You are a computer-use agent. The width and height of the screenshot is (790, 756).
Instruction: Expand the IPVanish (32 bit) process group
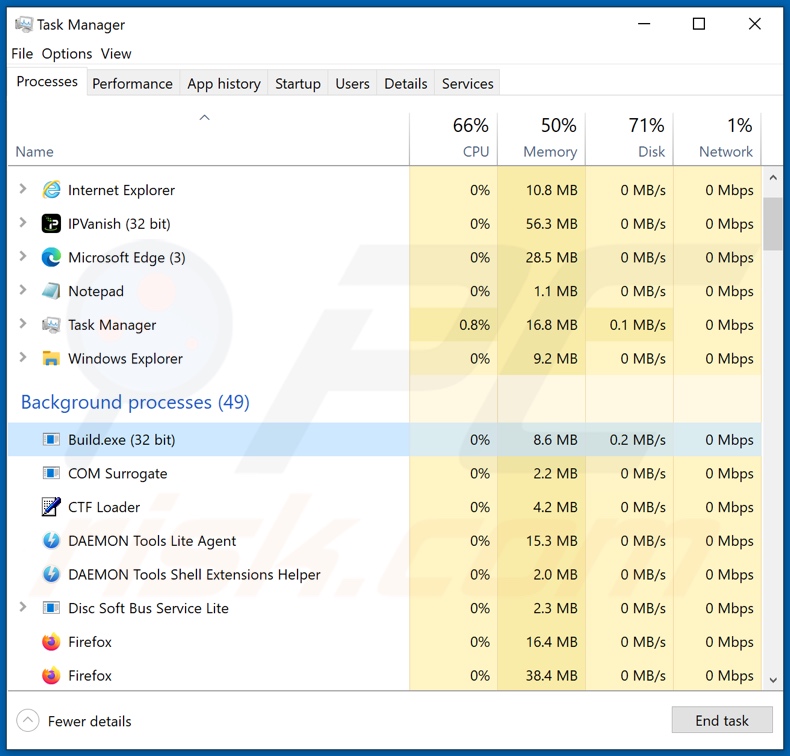[23, 223]
